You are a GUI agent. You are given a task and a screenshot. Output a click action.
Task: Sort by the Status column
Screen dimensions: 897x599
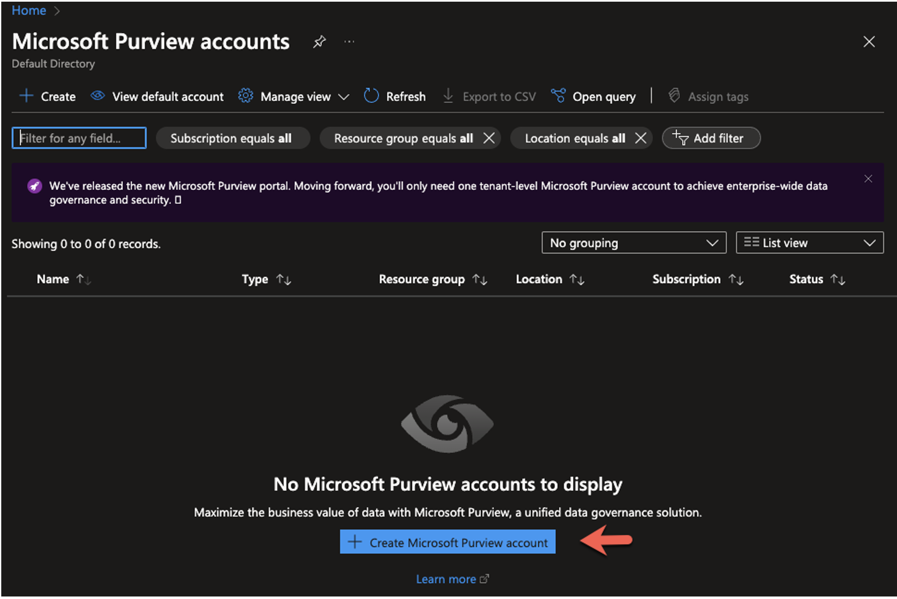[817, 279]
